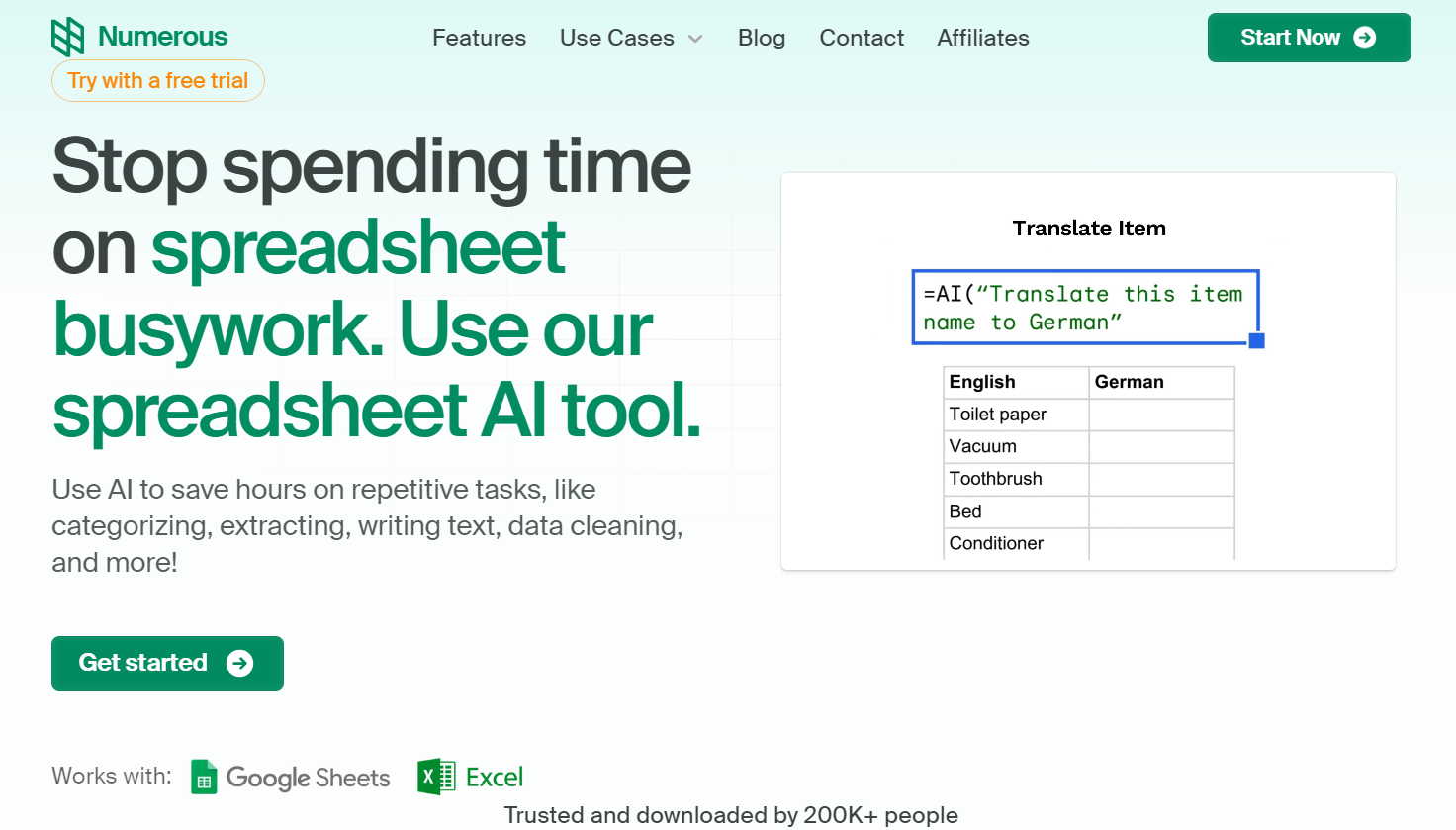Click the Excel icon
This screenshot has width=1456, height=830.
coord(435,778)
